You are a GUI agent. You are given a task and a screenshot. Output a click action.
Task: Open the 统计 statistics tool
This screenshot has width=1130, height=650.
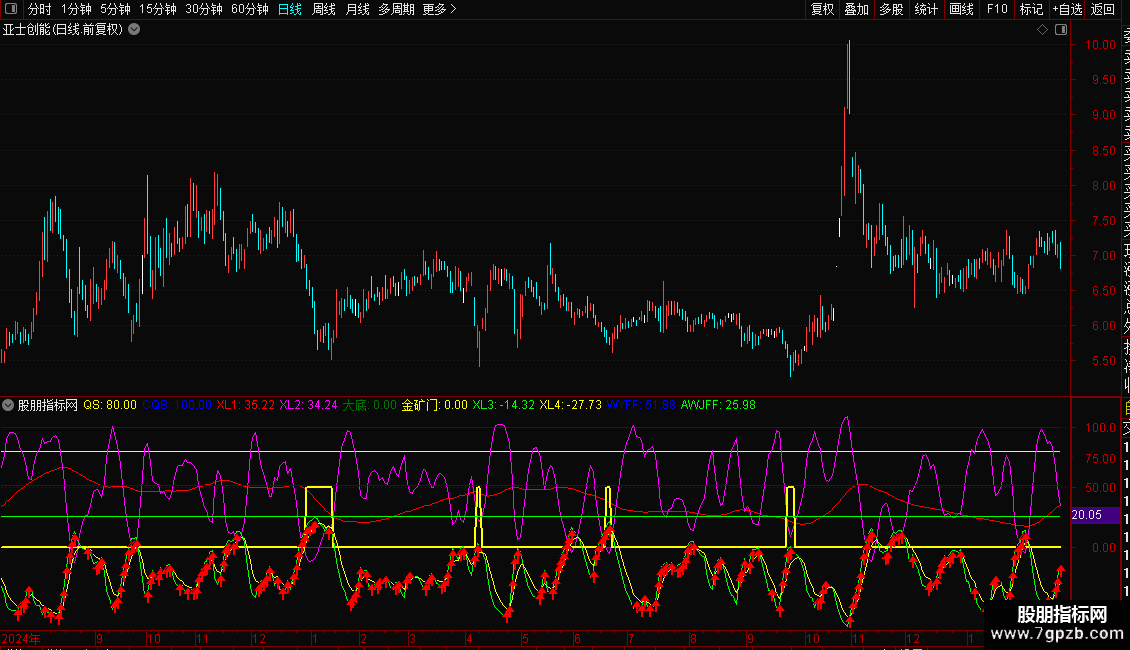(926, 9)
